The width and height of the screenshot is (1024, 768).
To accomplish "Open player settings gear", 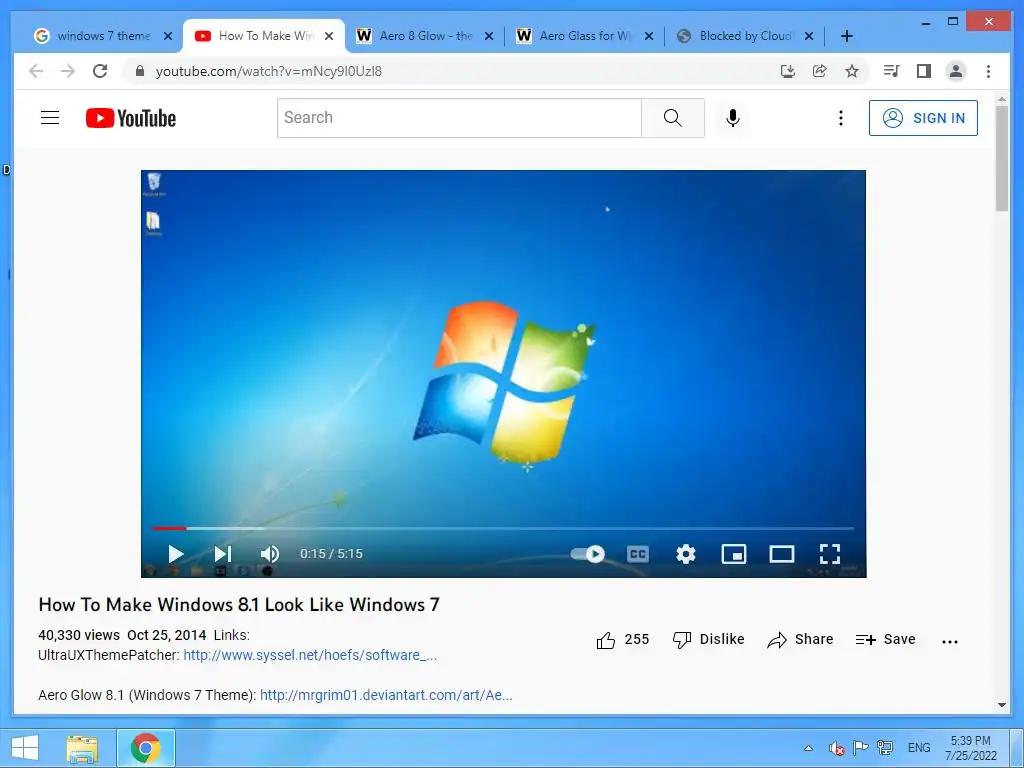I will pyautogui.click(x=686, y=554).
